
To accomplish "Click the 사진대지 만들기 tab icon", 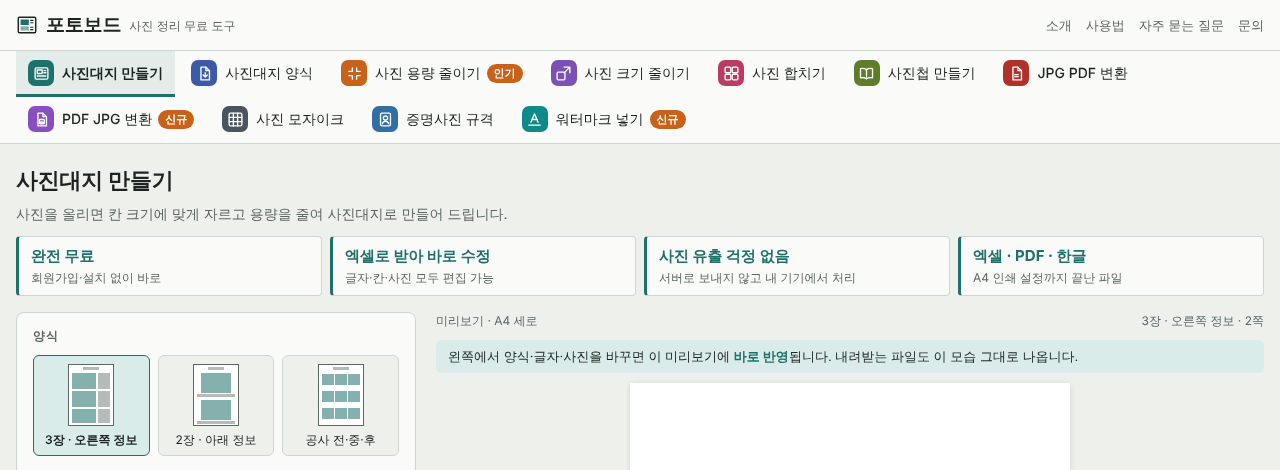I will coord(41,73).
